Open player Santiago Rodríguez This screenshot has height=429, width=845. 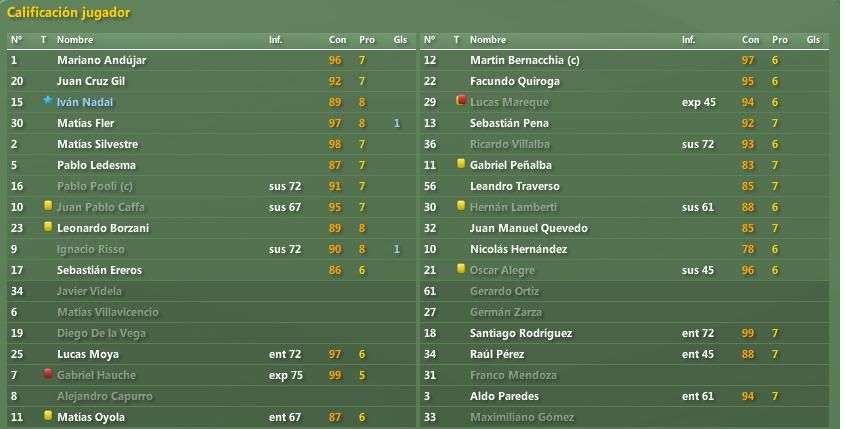tap(521, 334)
